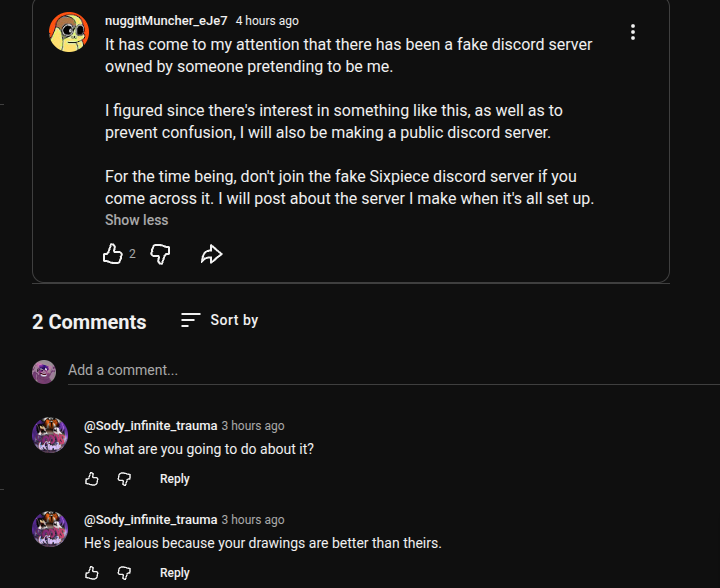This screenshot has height=588, width=720.
Task: Collapse post text with Show less
Action: click(137, 220)
